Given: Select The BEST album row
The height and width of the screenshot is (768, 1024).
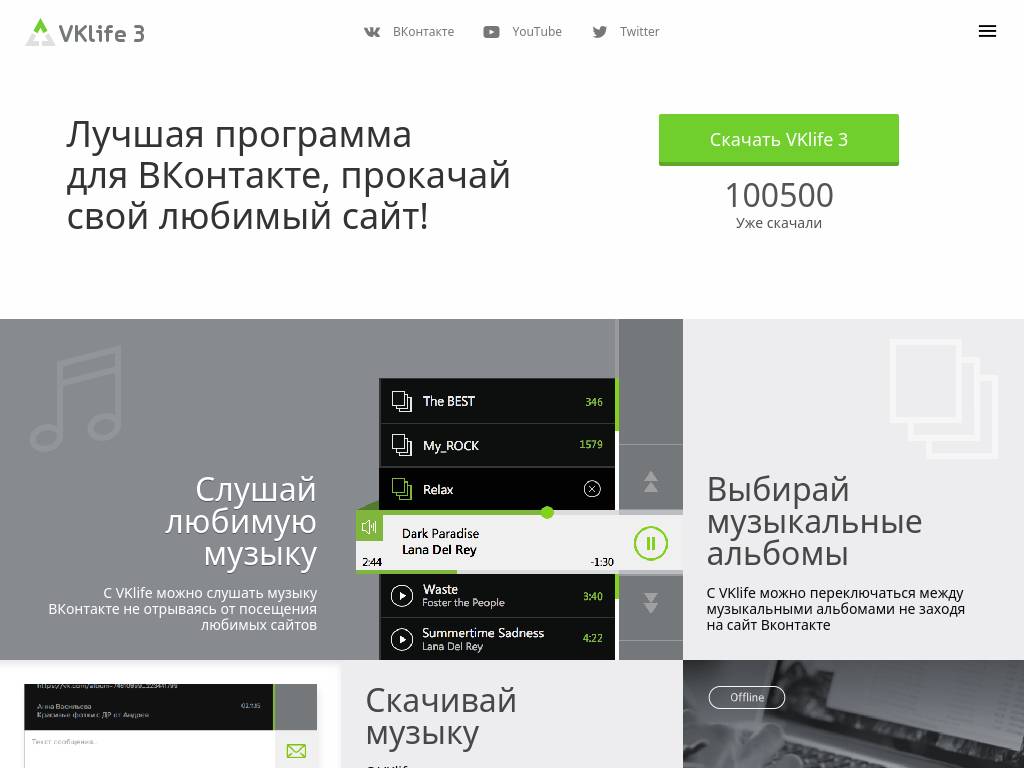Looking at the screenshot, I should click(x=497, y=401).
